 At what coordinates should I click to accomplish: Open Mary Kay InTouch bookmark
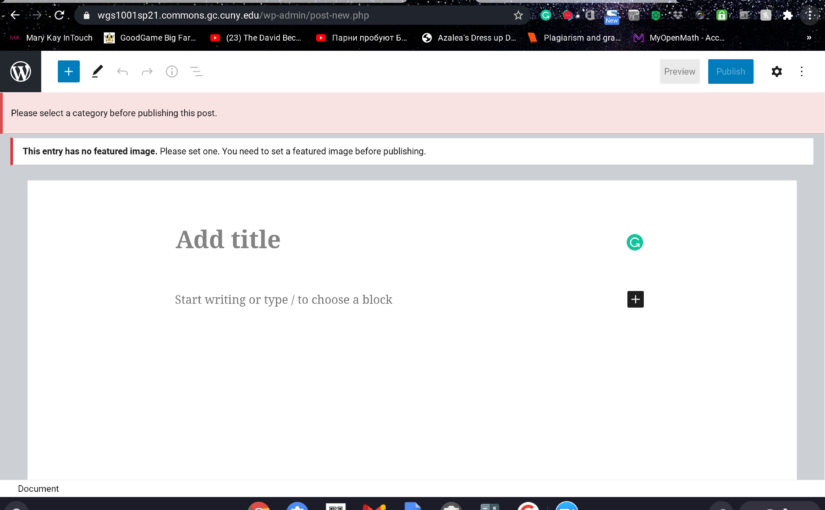click(51, 38)
